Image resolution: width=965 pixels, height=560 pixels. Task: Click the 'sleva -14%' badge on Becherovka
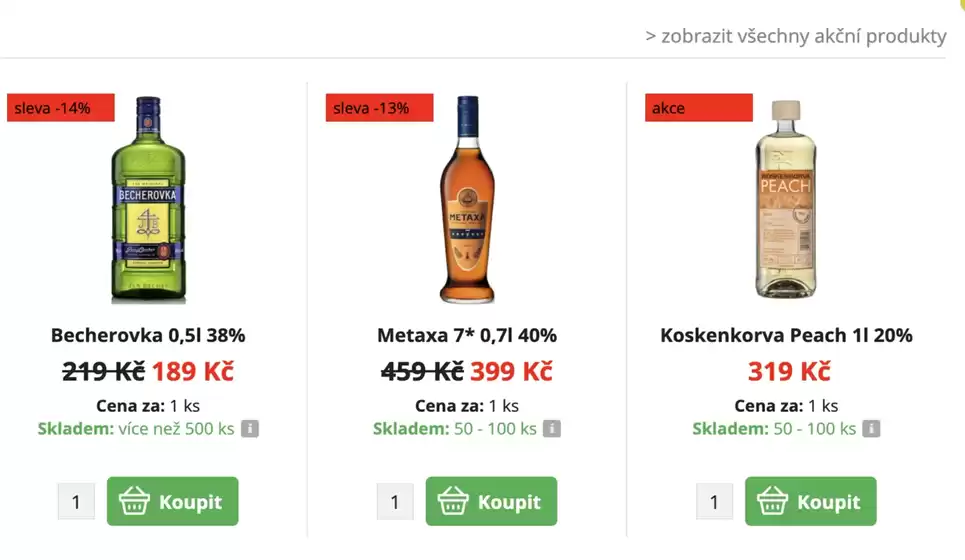point(61,108)
